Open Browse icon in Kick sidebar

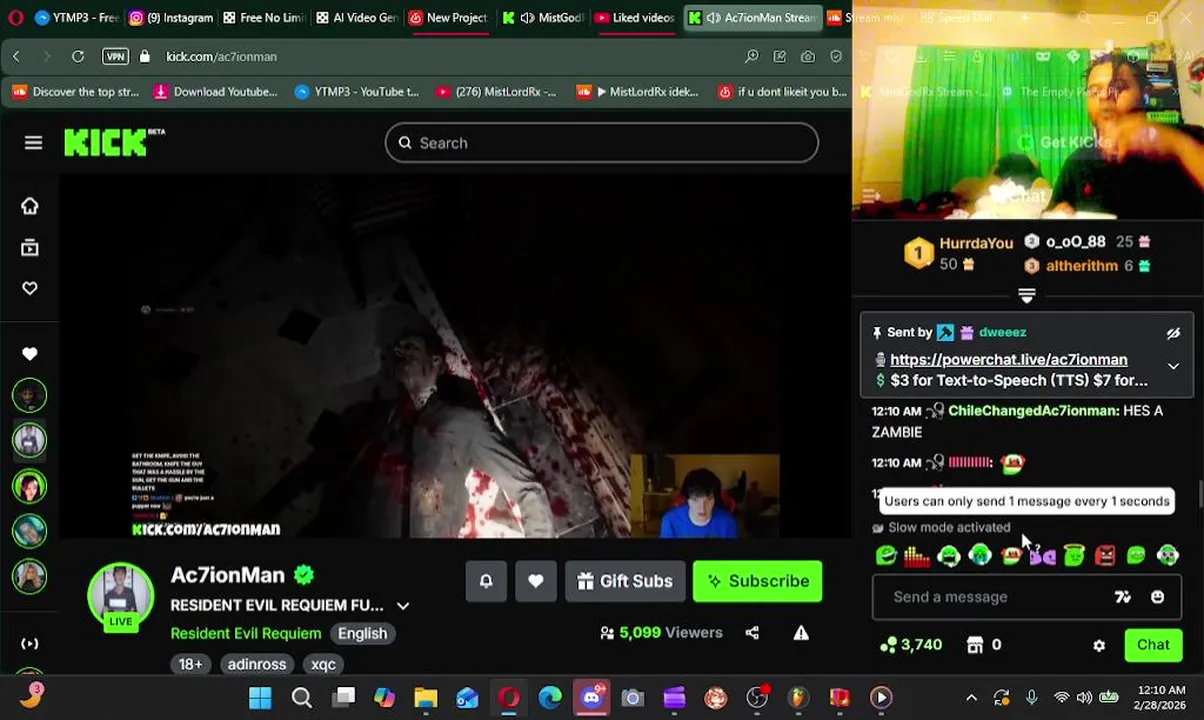pyautogui.click(x=30, y=247)
